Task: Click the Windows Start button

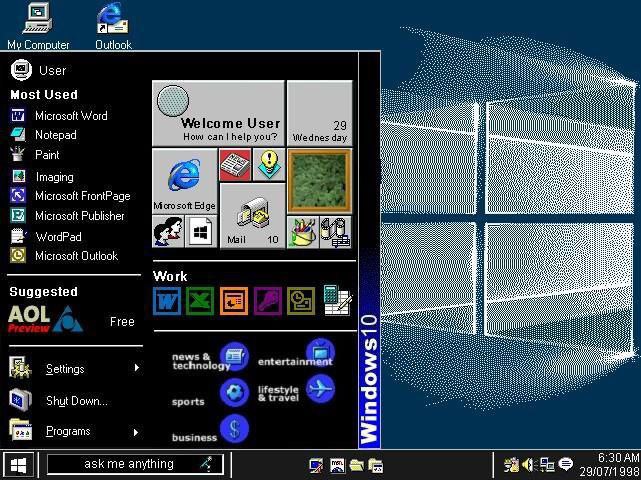Action: tap(18, 465)
